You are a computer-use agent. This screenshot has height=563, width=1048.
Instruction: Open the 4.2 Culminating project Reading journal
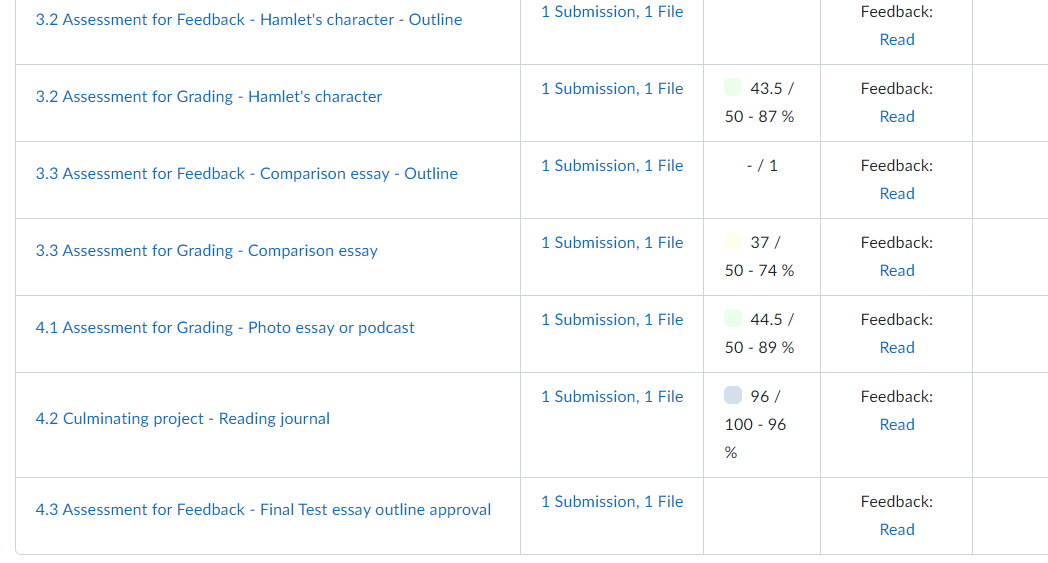click(183, 419)
